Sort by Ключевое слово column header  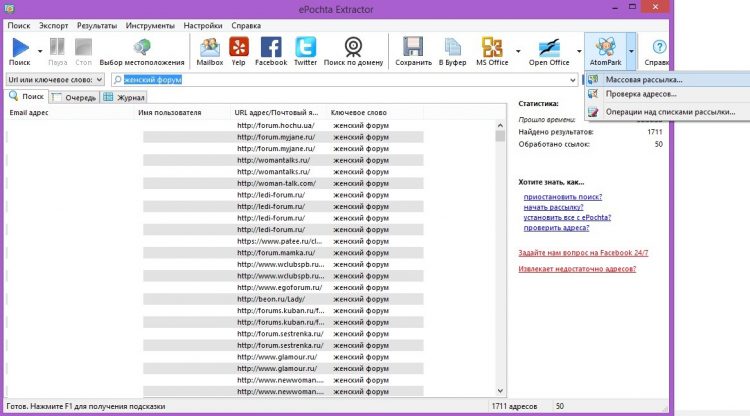pyautogui.click(x=375, y=113)
